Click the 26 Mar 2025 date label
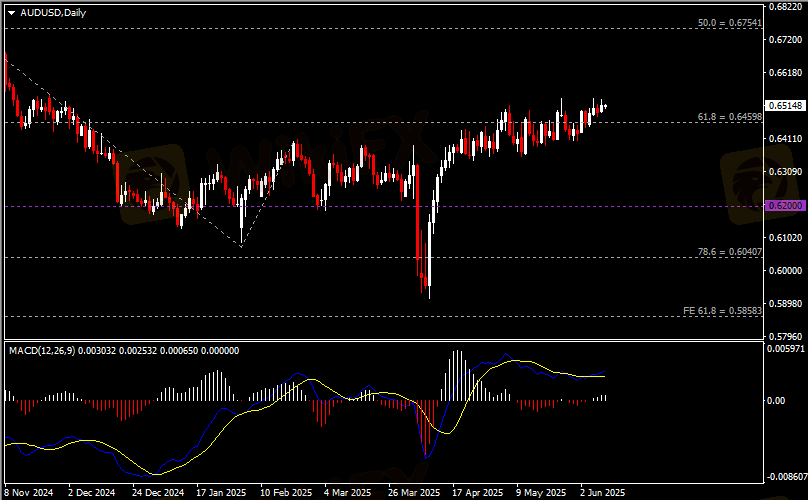This screenshot has width=808, height=500. [x=414, y=493]
